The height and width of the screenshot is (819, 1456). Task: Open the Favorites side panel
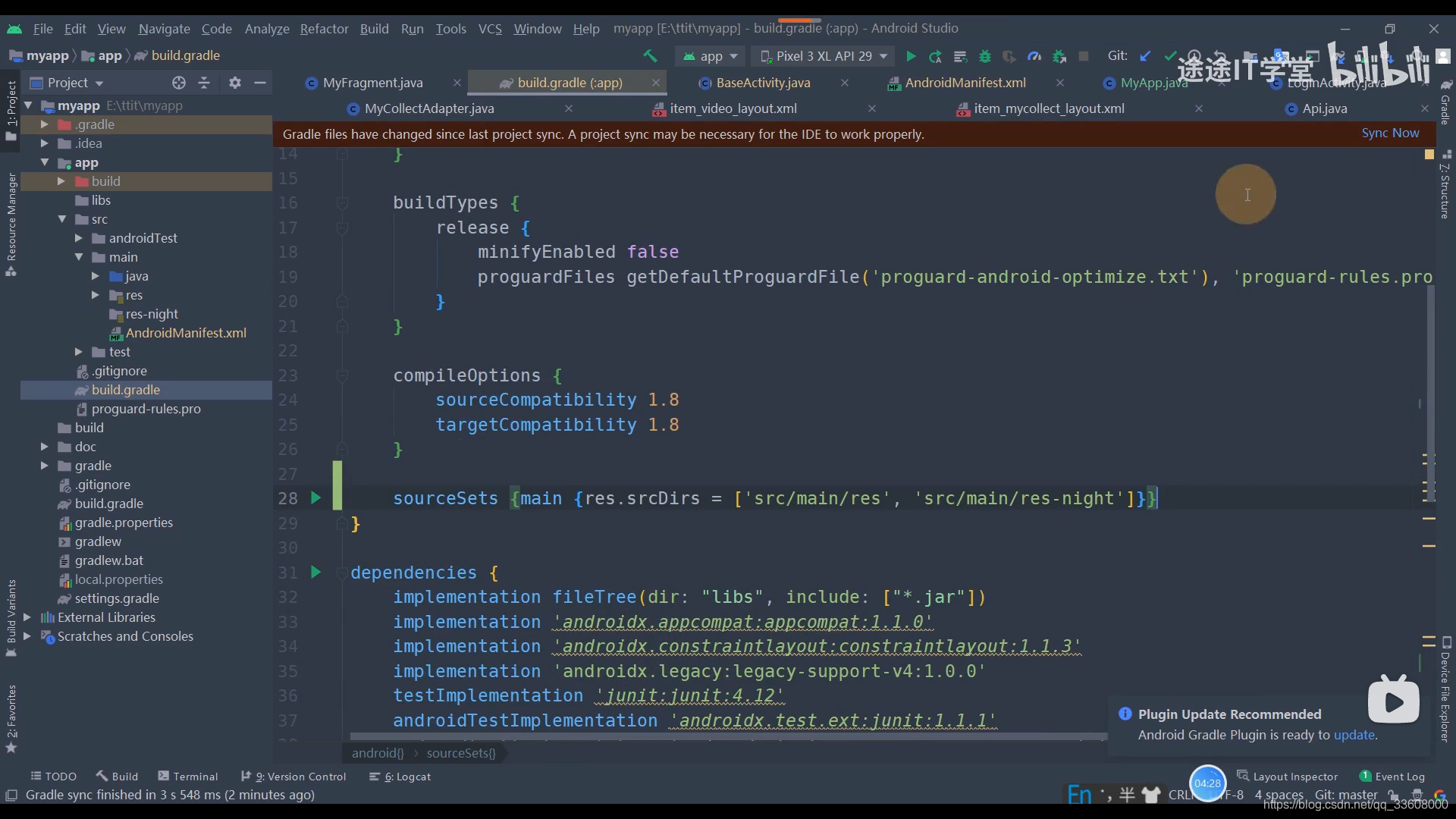11,718
